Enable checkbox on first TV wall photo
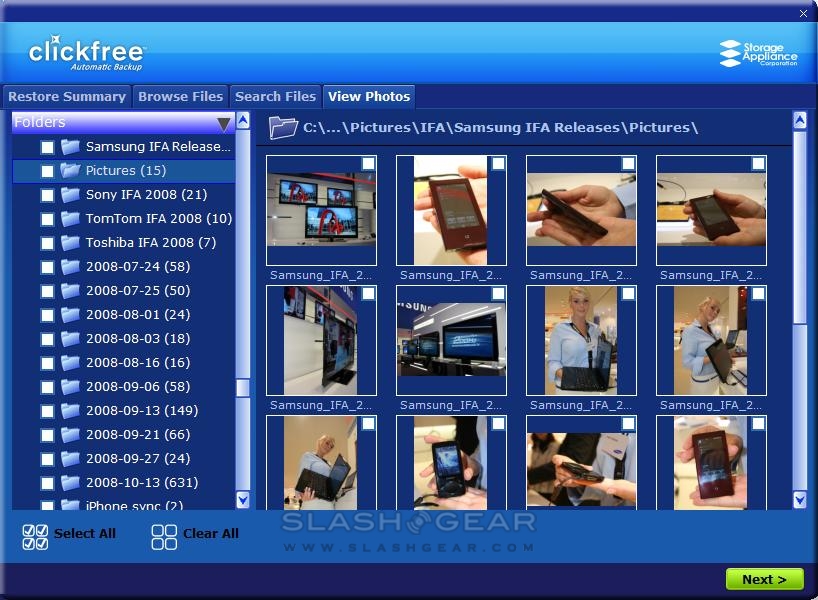This screenshot has width=818, height=600. coord(368,164)
